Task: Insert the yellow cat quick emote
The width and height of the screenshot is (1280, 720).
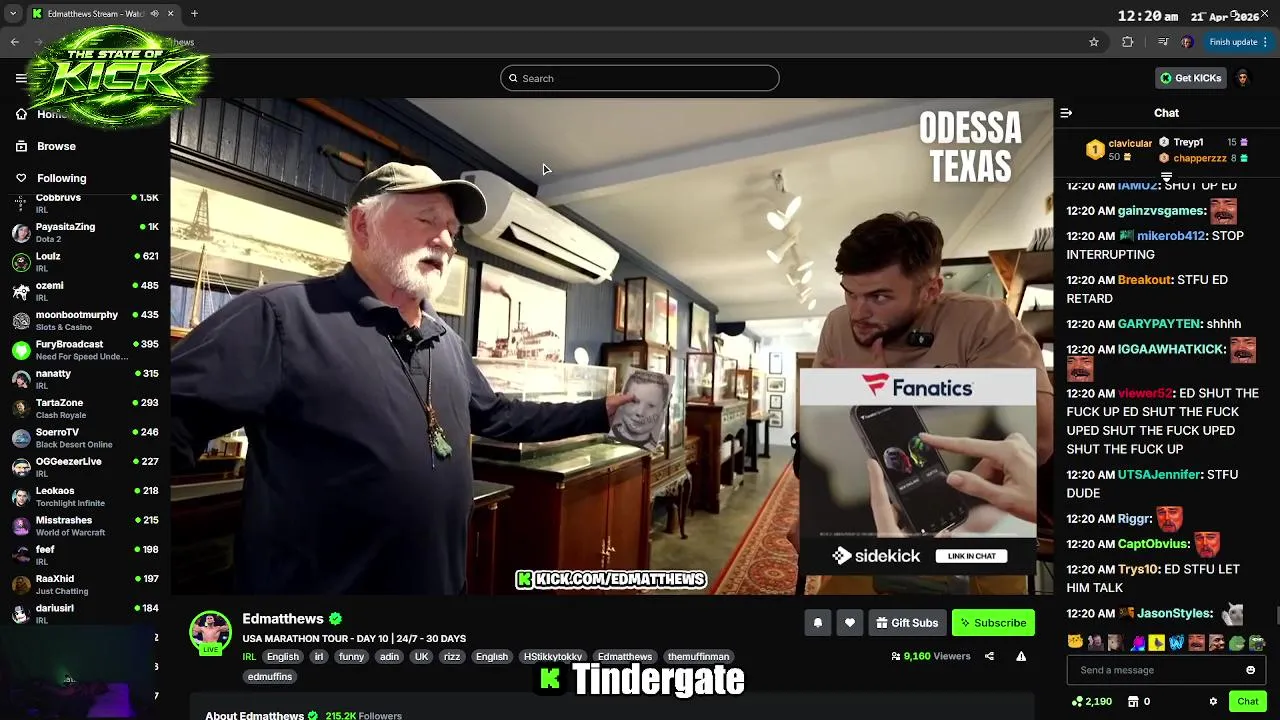Action: tap(1075, 642)
